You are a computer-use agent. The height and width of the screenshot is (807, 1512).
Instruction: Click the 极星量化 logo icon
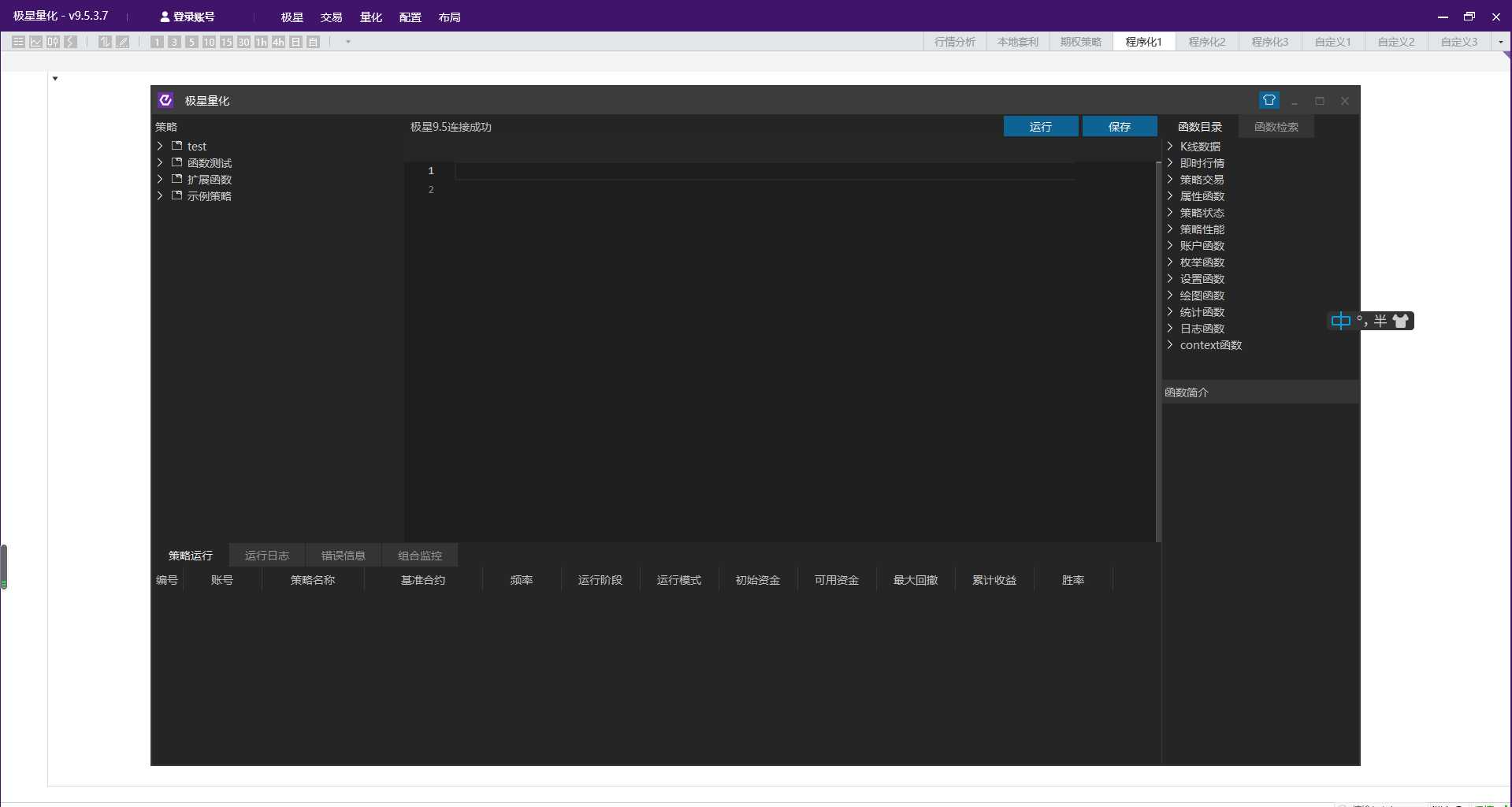(x=165, y=100)
